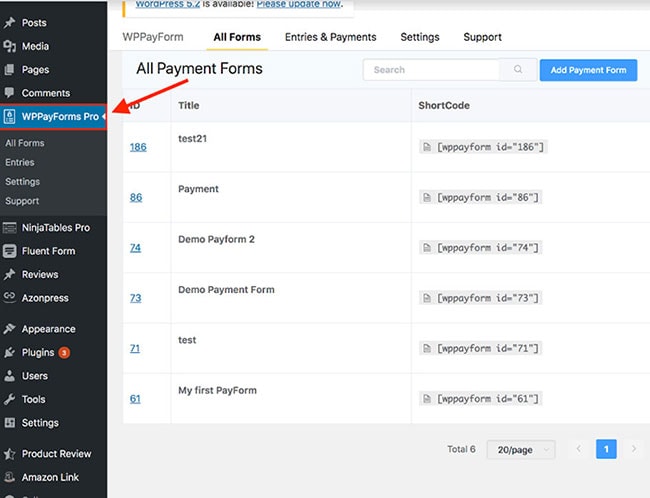
Task: Go to next page arrow
Action: coord(633,449)
